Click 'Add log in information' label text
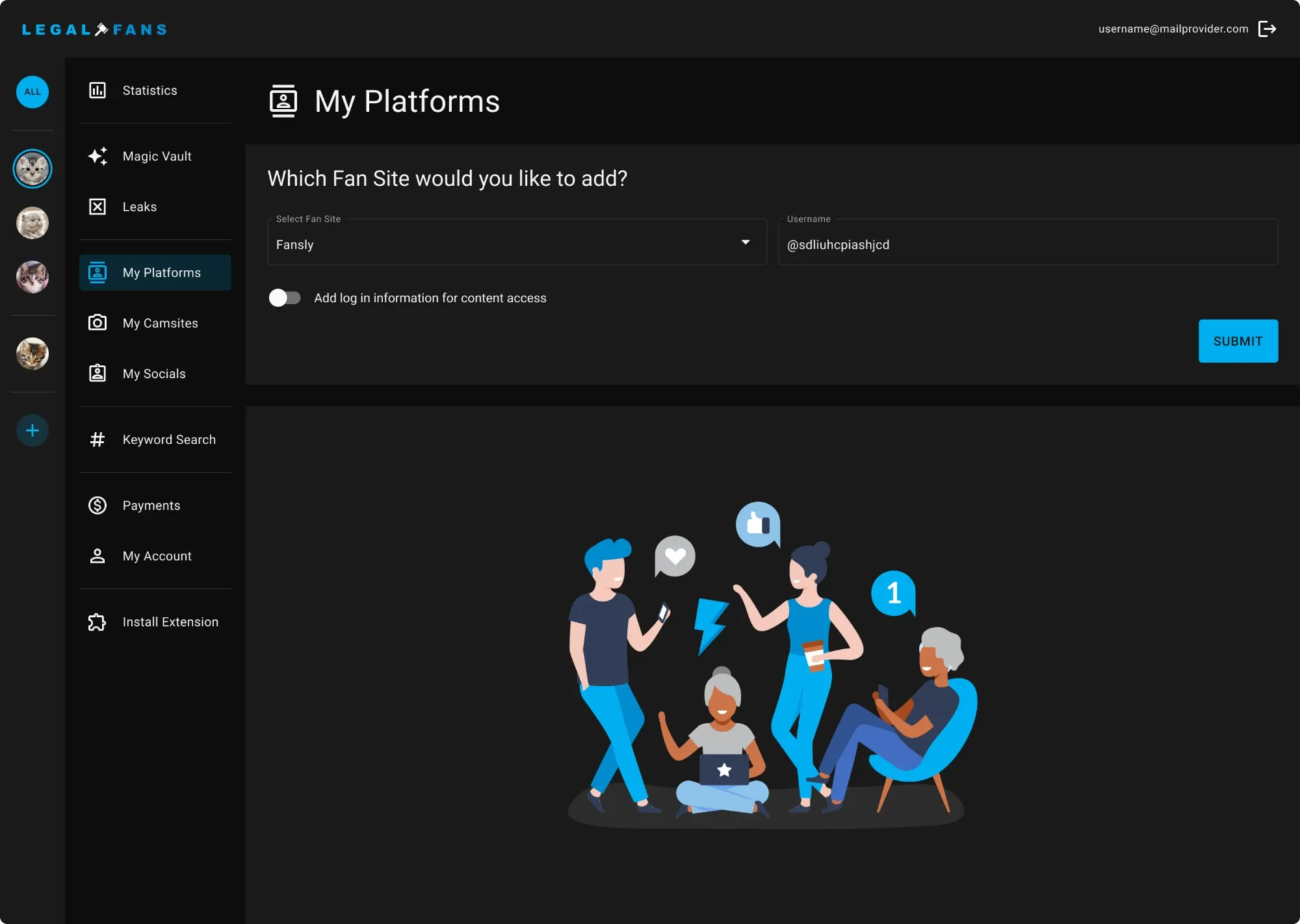Viewport: 1300px width, 924px height. (x=430, y=298)
